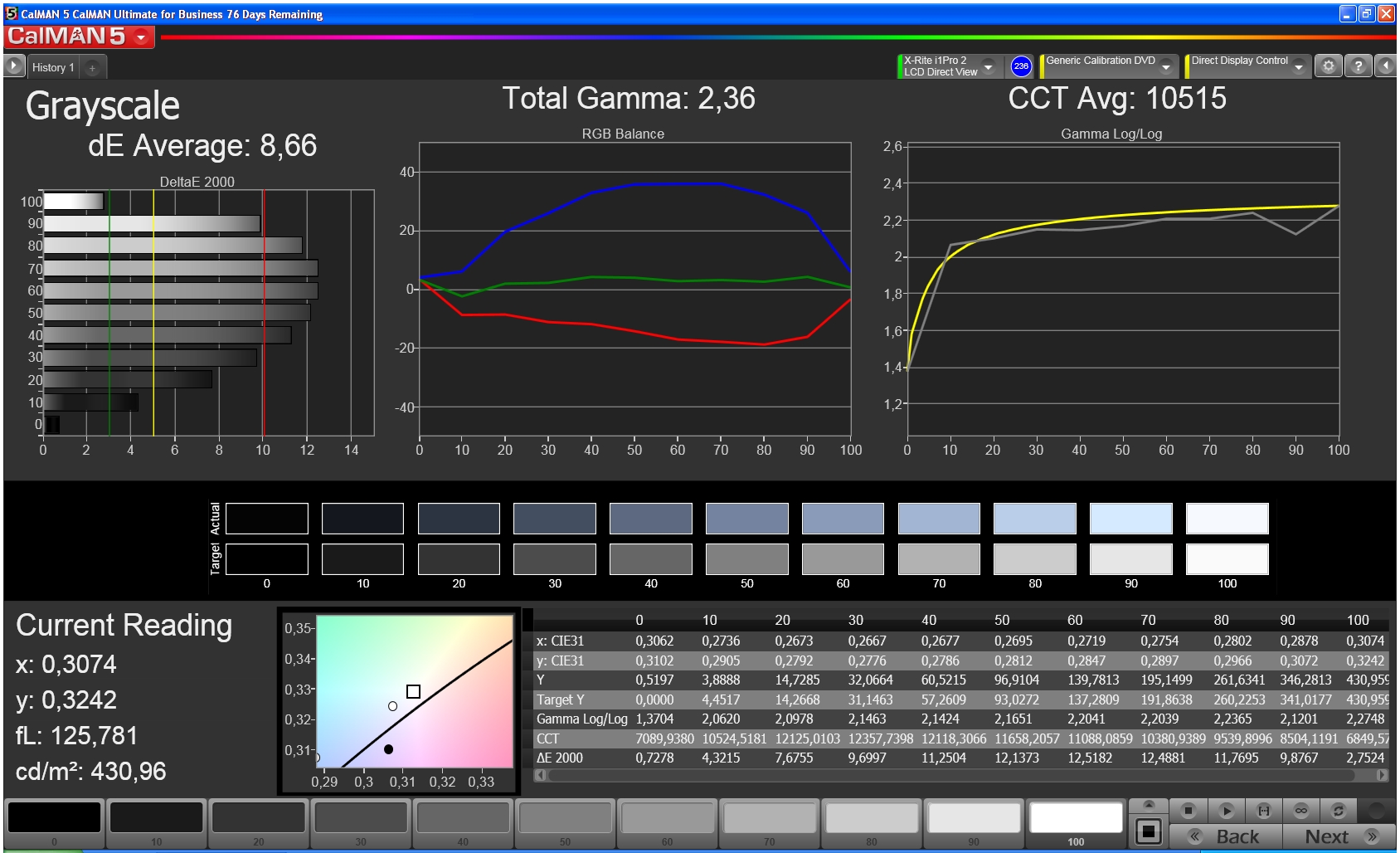Screen dimensions: 1400x853
Task: Enable continuous read infinity icon
Action: tap(1301, 811)
